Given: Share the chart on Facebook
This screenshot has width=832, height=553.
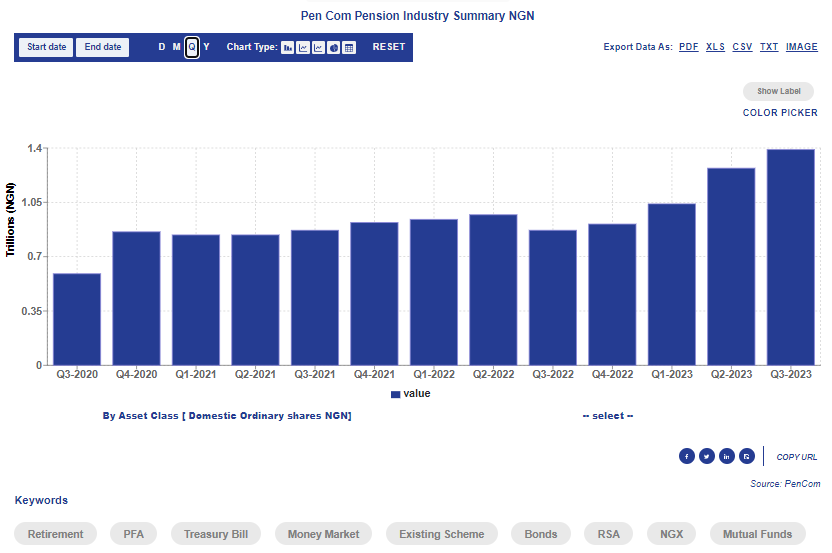Looking at the screenshot, I should (687, 456).
